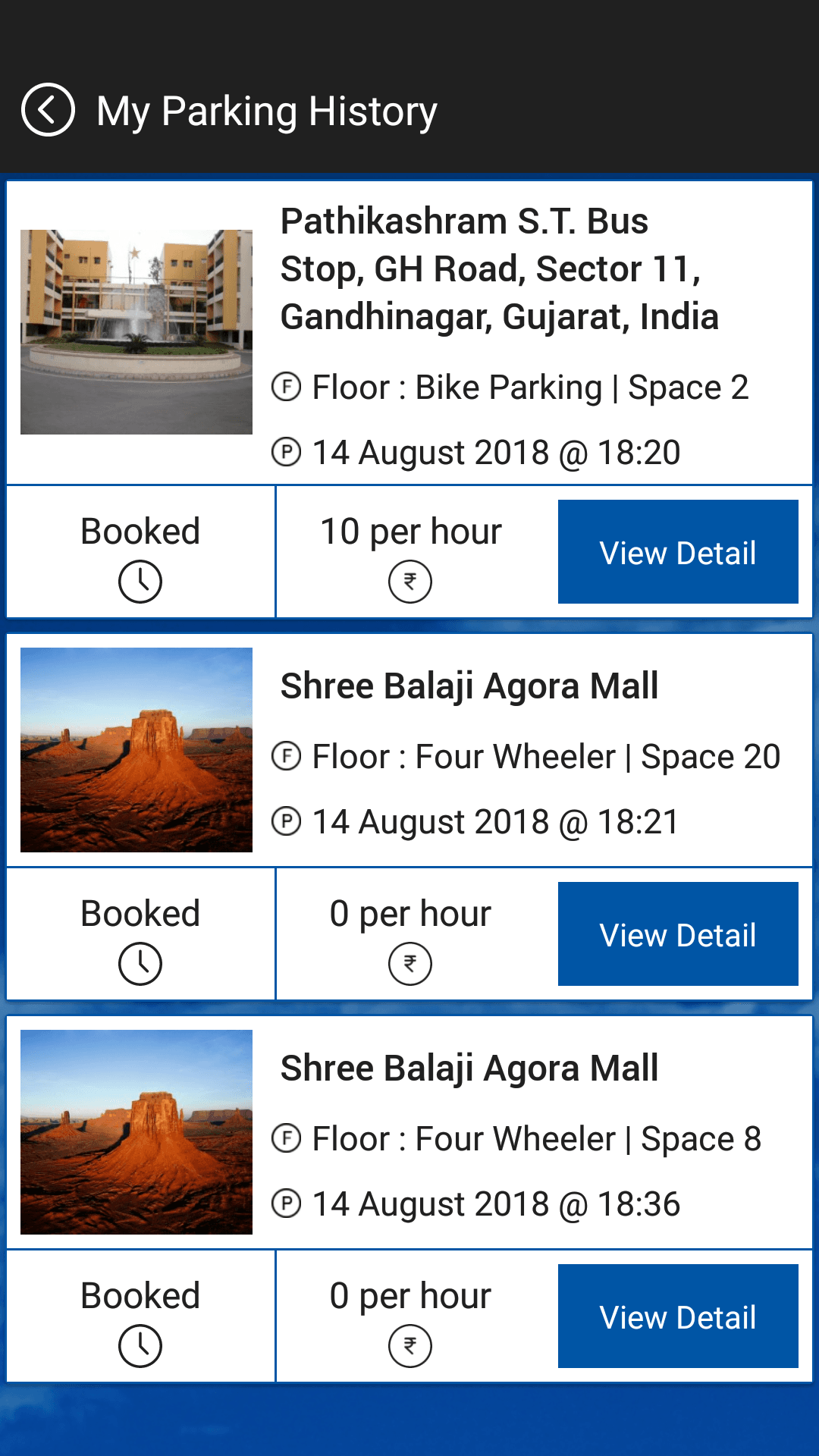
Task: Click the 18:21 Shree Balaji Agora Mall title
Action: (x=469, y=686)
